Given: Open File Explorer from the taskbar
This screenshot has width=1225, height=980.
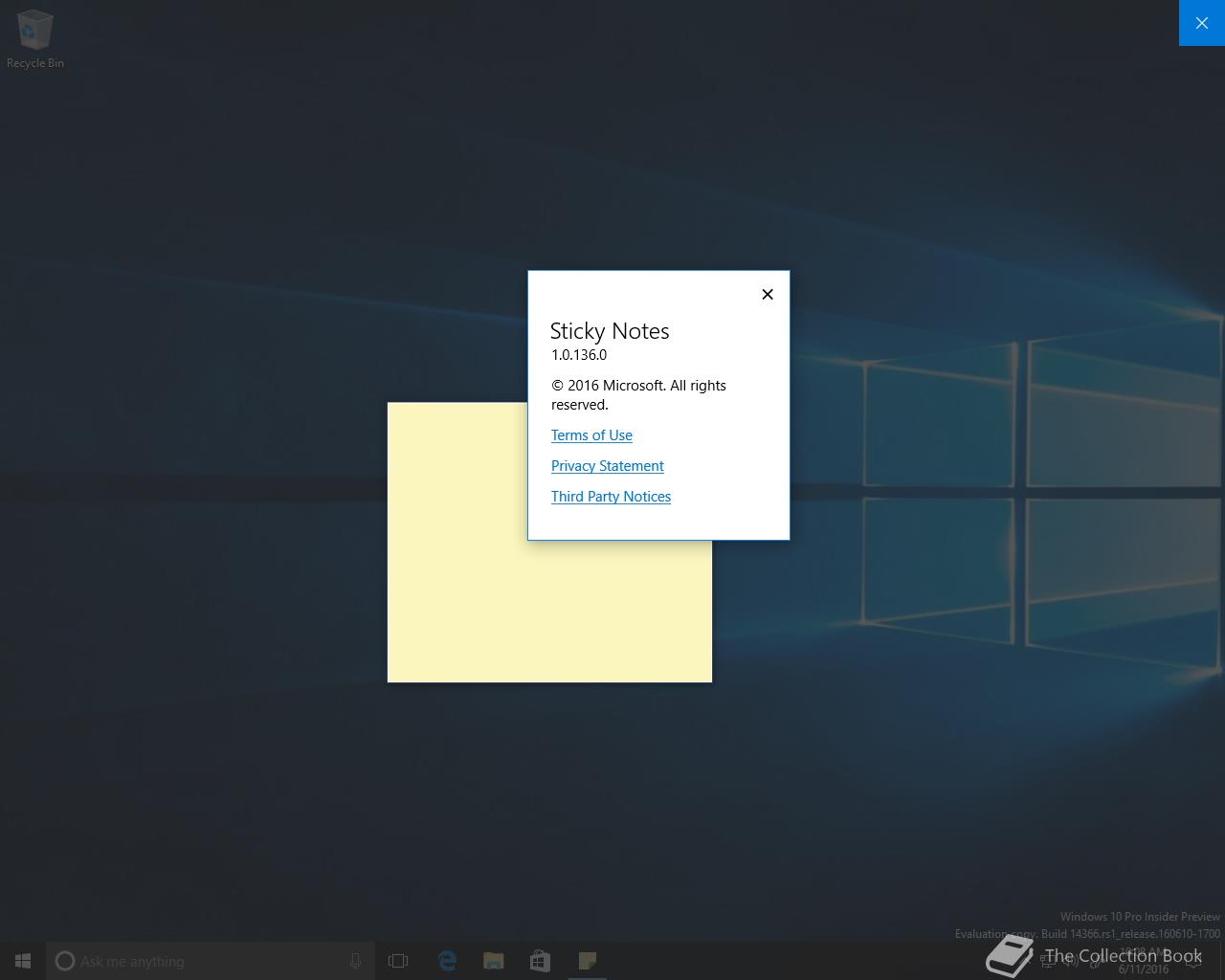Looking at the screenshot, I should coord(494,961).
